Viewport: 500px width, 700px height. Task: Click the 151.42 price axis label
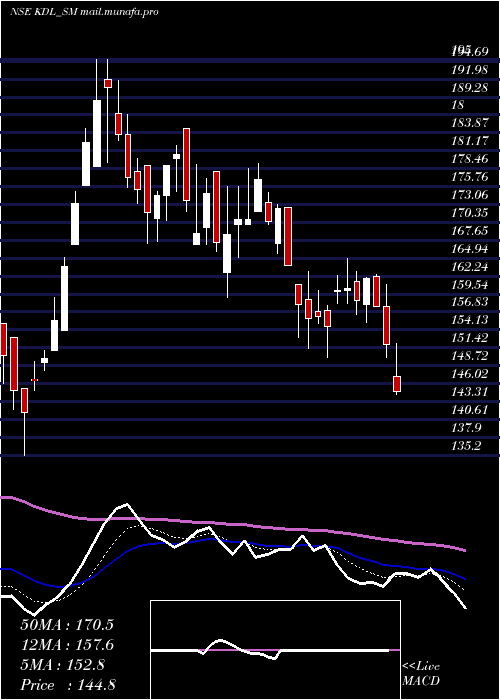click(470, 338)
